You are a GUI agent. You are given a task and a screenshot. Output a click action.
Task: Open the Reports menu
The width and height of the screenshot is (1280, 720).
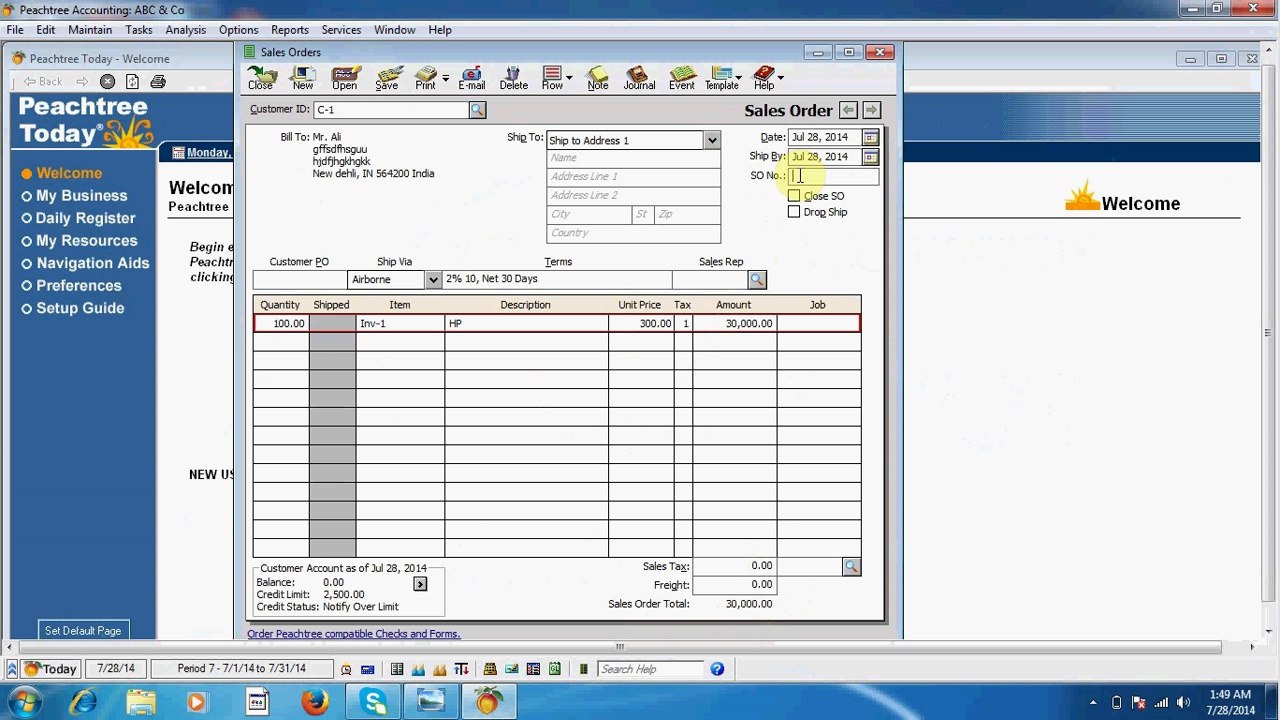290,30
